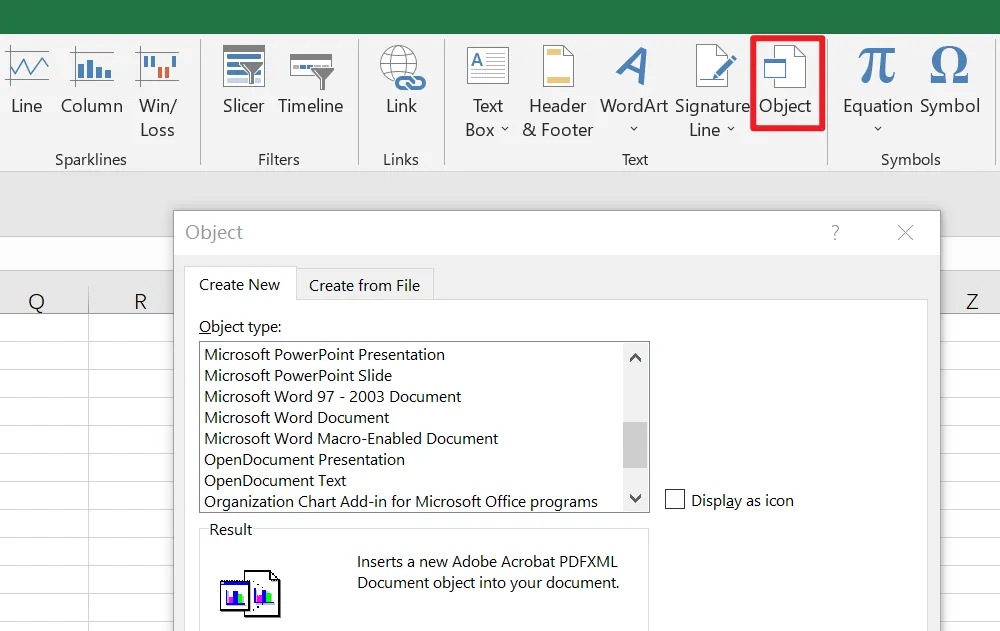Open the Object dialog help question mark
Viewport: 1000px width, 631px height.
point(835,232)
